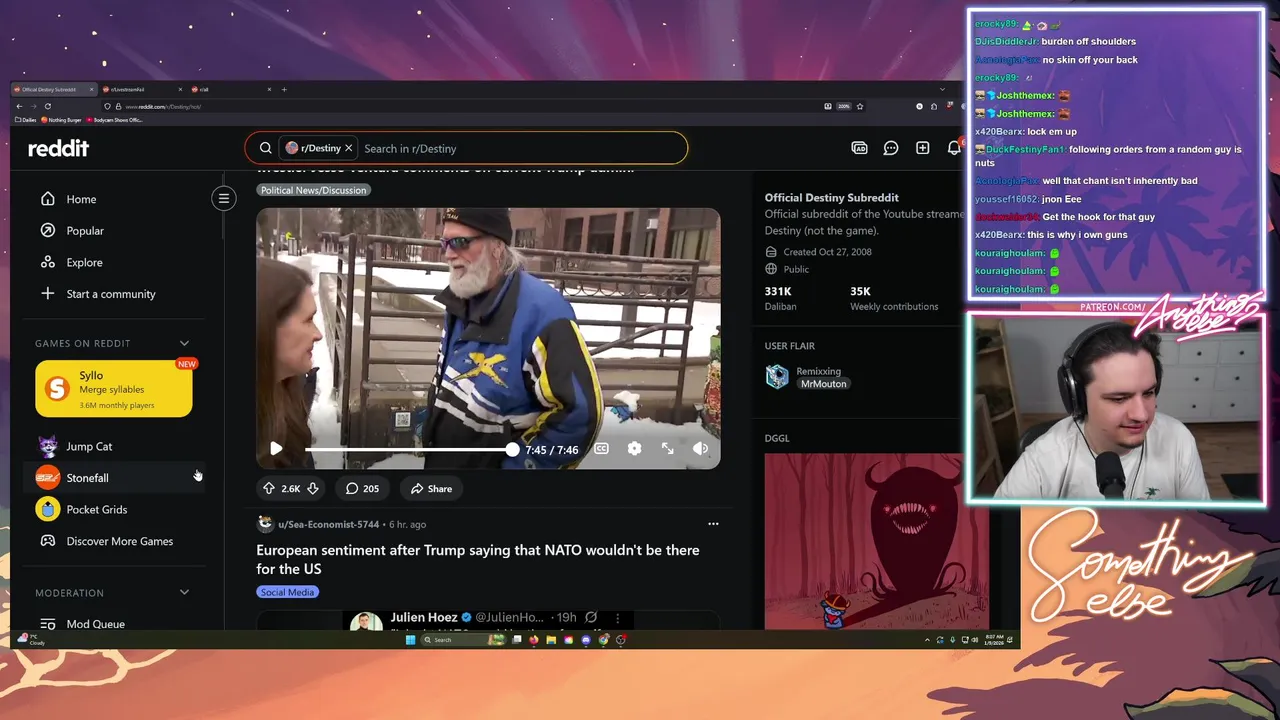The width and height of the screenshot is (1280, 720).
Task: Open the browser tab list dropdown
Action: pos(942,89)
